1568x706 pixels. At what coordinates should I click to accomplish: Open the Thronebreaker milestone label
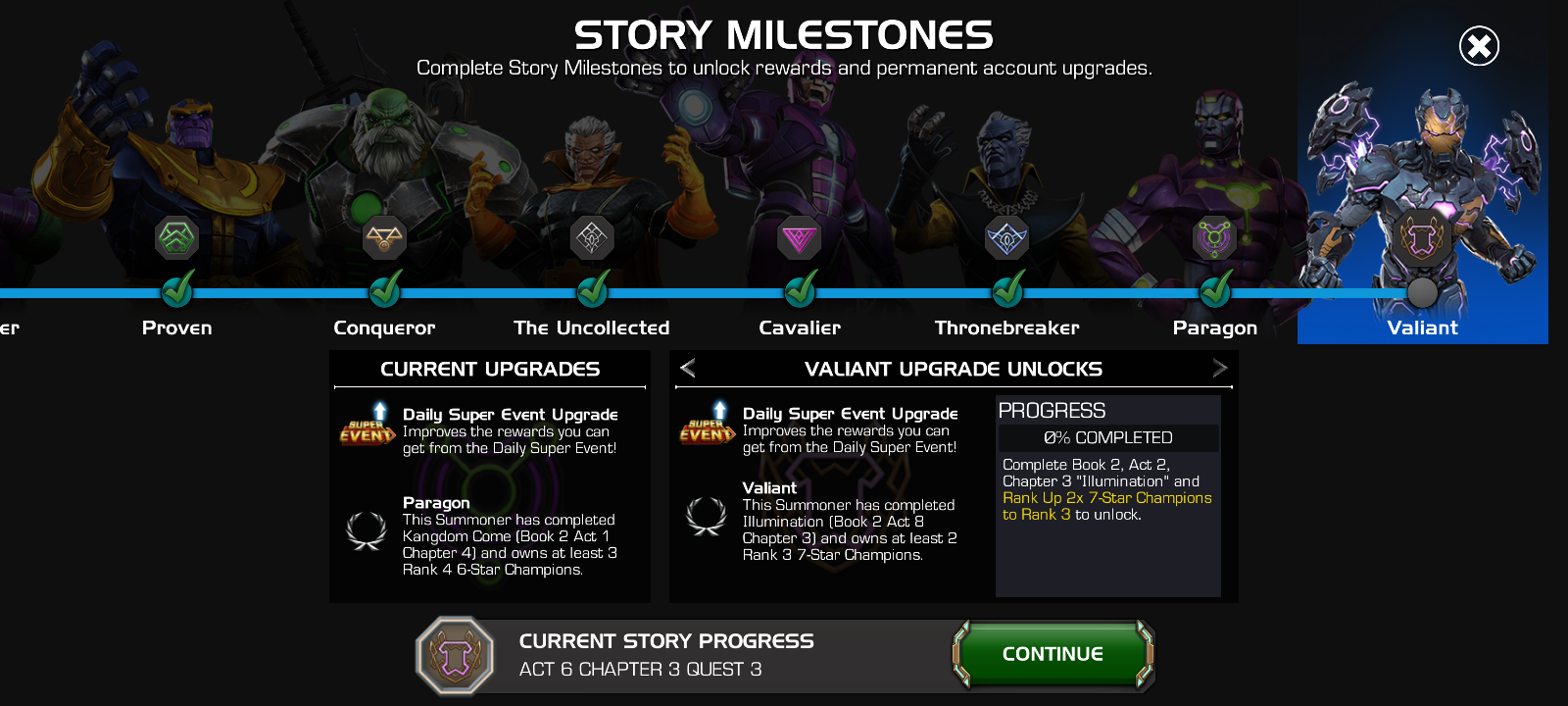click(x=1006, y=328)
